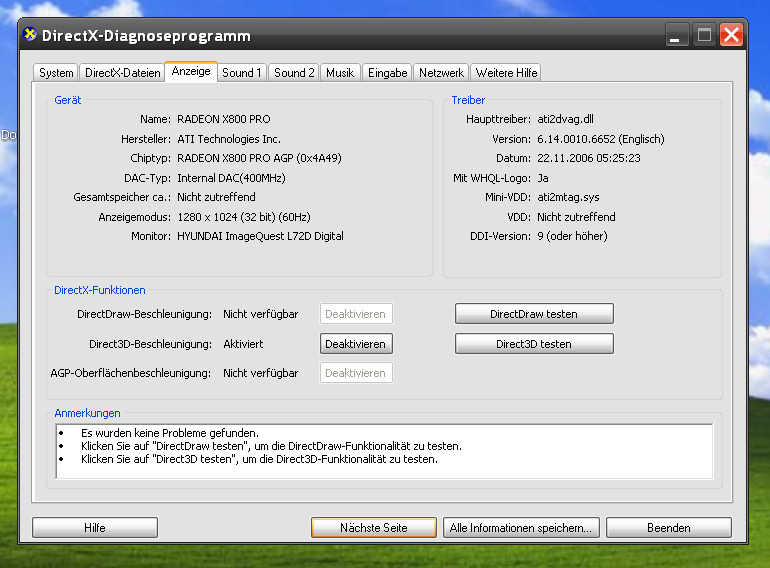Switch to the Netzwerk tab
Screen dimensions: 770x568
pos(441,73)
